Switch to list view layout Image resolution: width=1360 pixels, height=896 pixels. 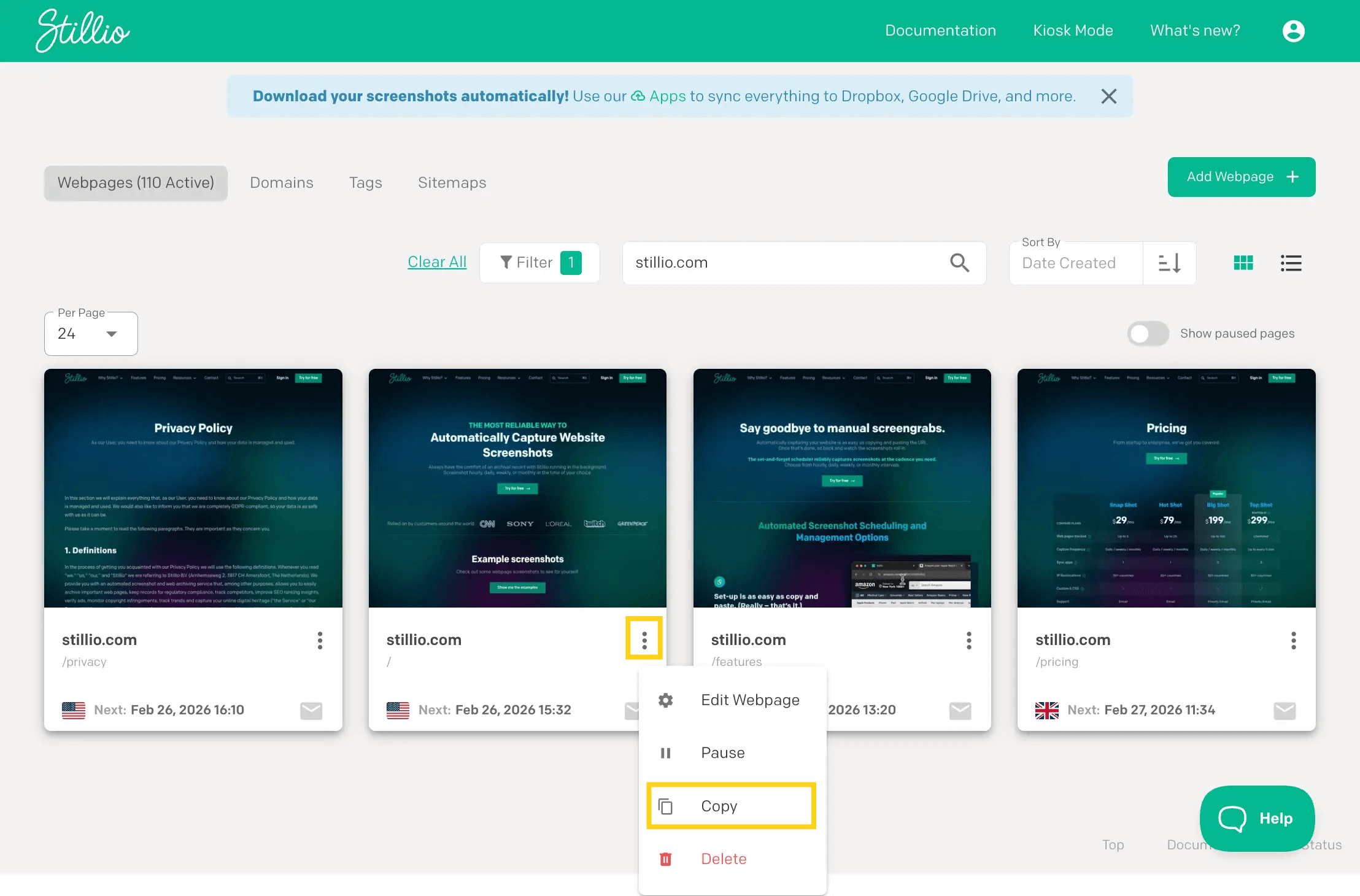[1291, 263]
